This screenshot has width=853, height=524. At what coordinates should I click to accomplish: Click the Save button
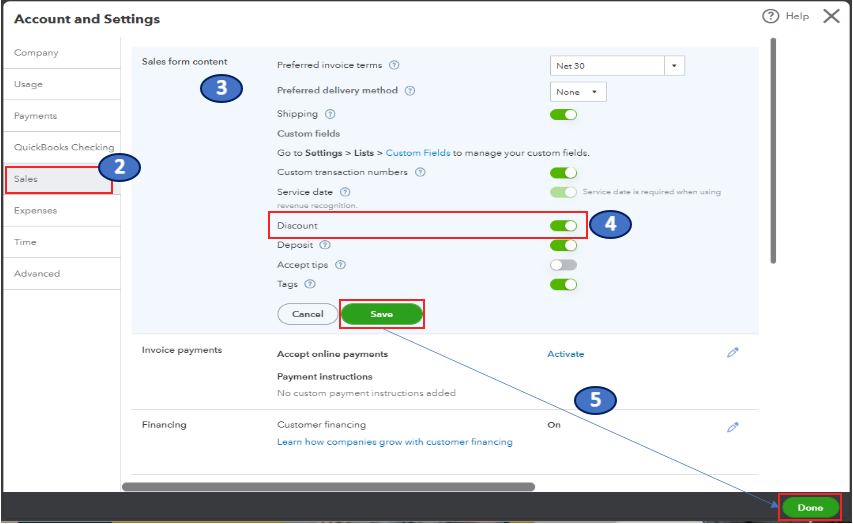pyautogui.click(x=382, y=314)
